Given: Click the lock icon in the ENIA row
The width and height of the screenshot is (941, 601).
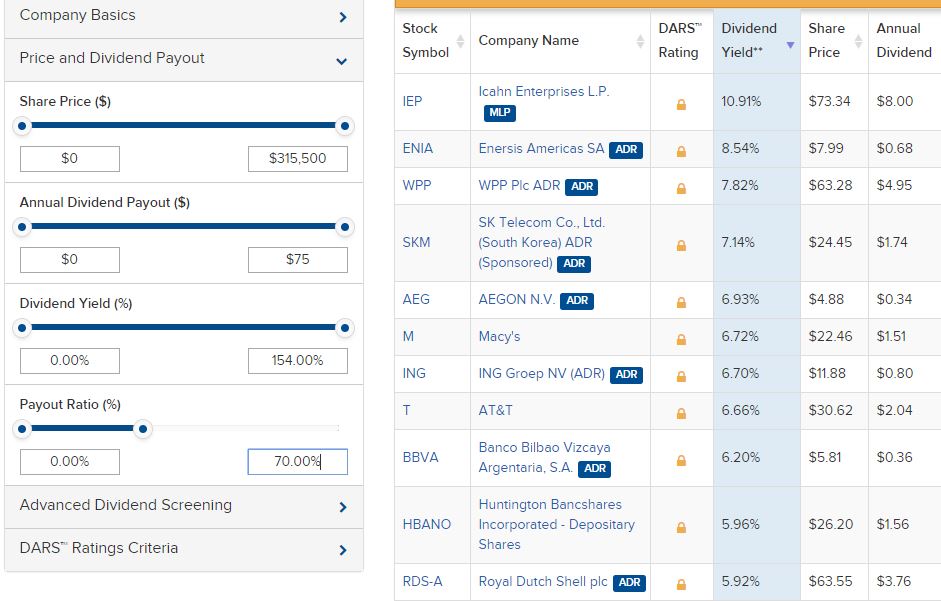Looking at the screenshot, I should point(681,152).
